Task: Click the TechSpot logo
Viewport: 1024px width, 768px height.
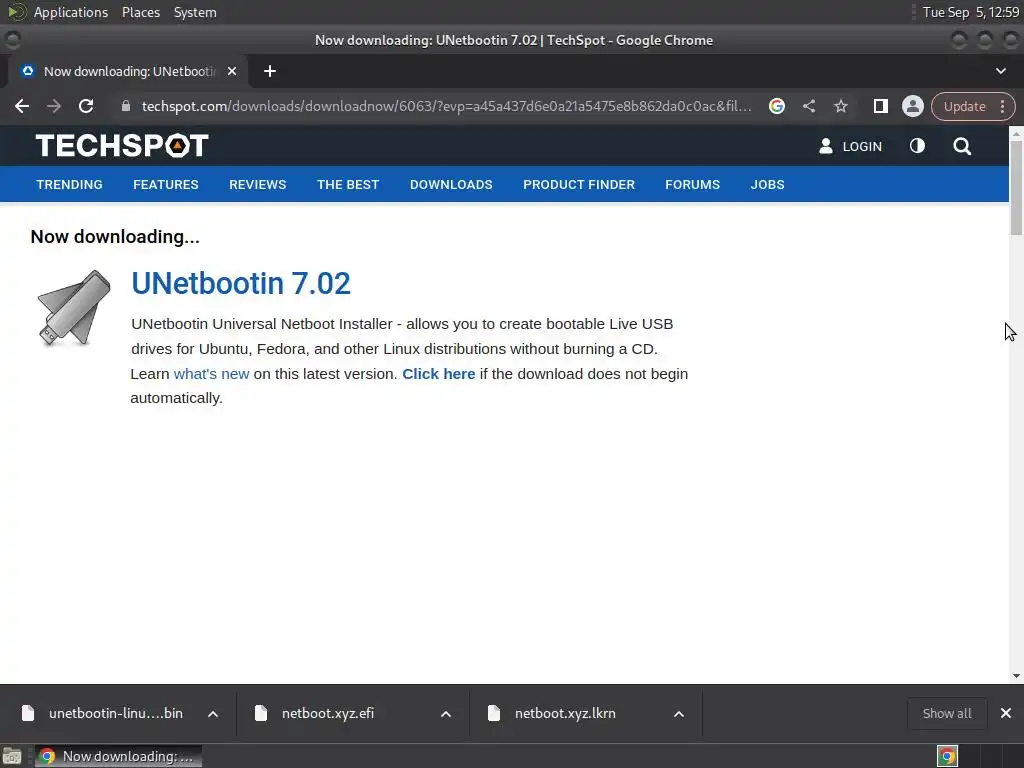Action: coord(122,145)
